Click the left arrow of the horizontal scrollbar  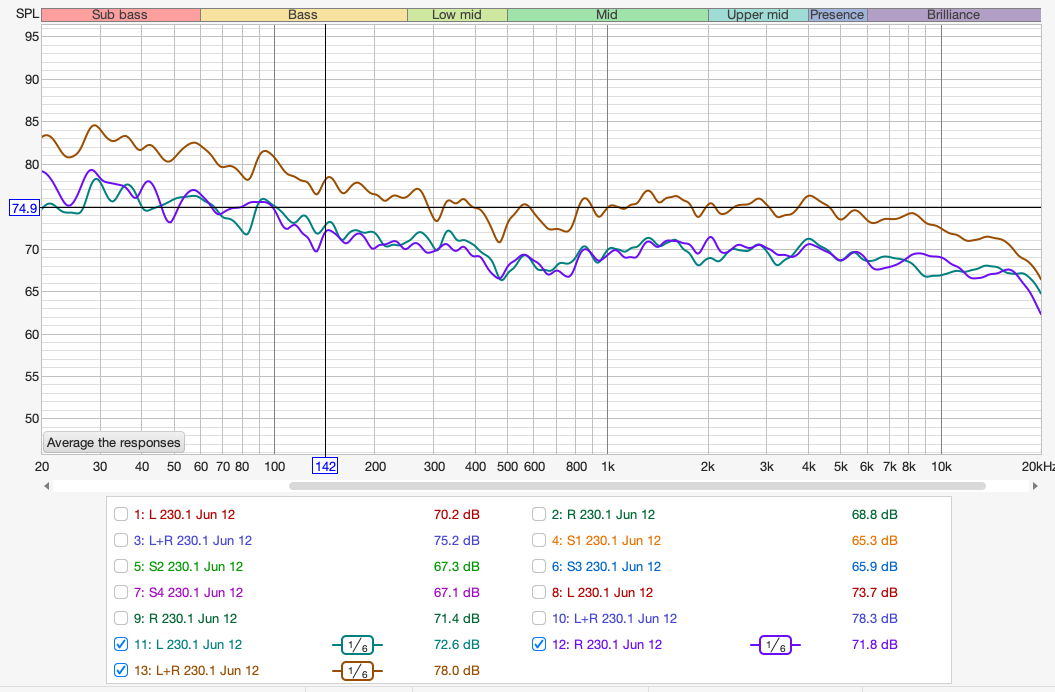coord(47,486)
